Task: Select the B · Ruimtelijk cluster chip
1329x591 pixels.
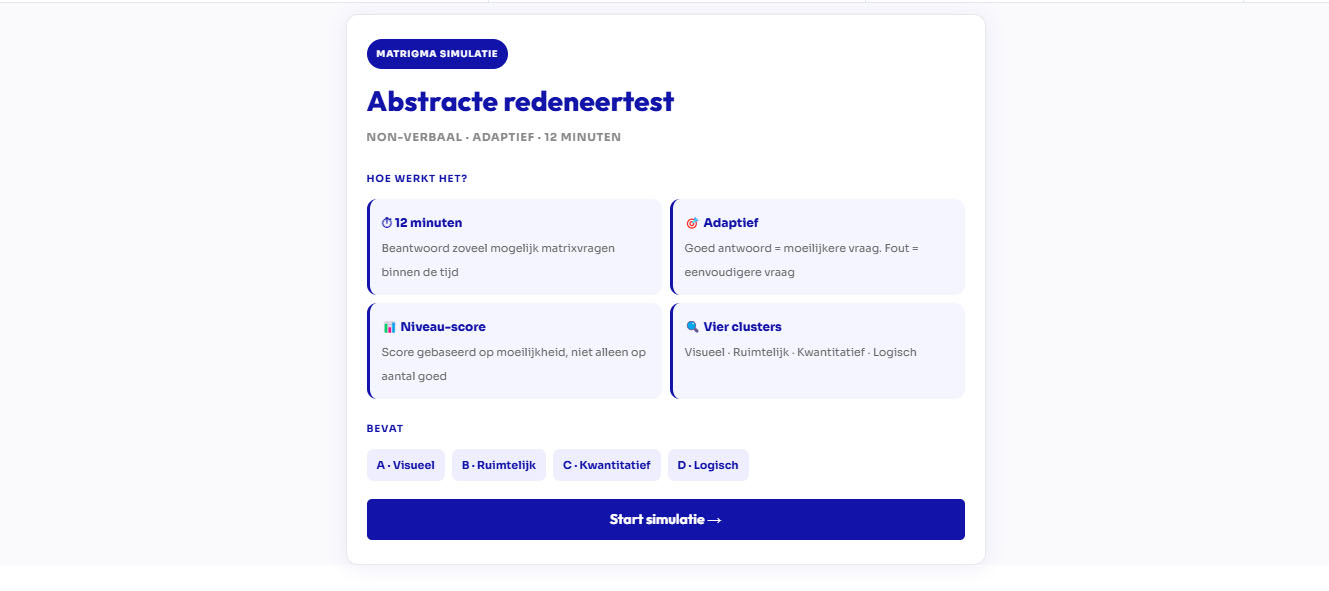Action: pos(498,464)
